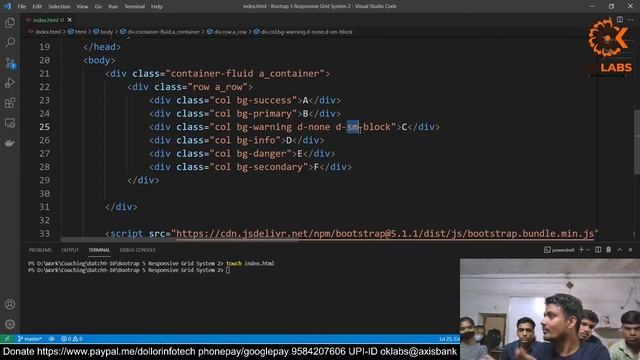Click html in the breadcrumb
The image size is (640, 360).
coord(80,32)
